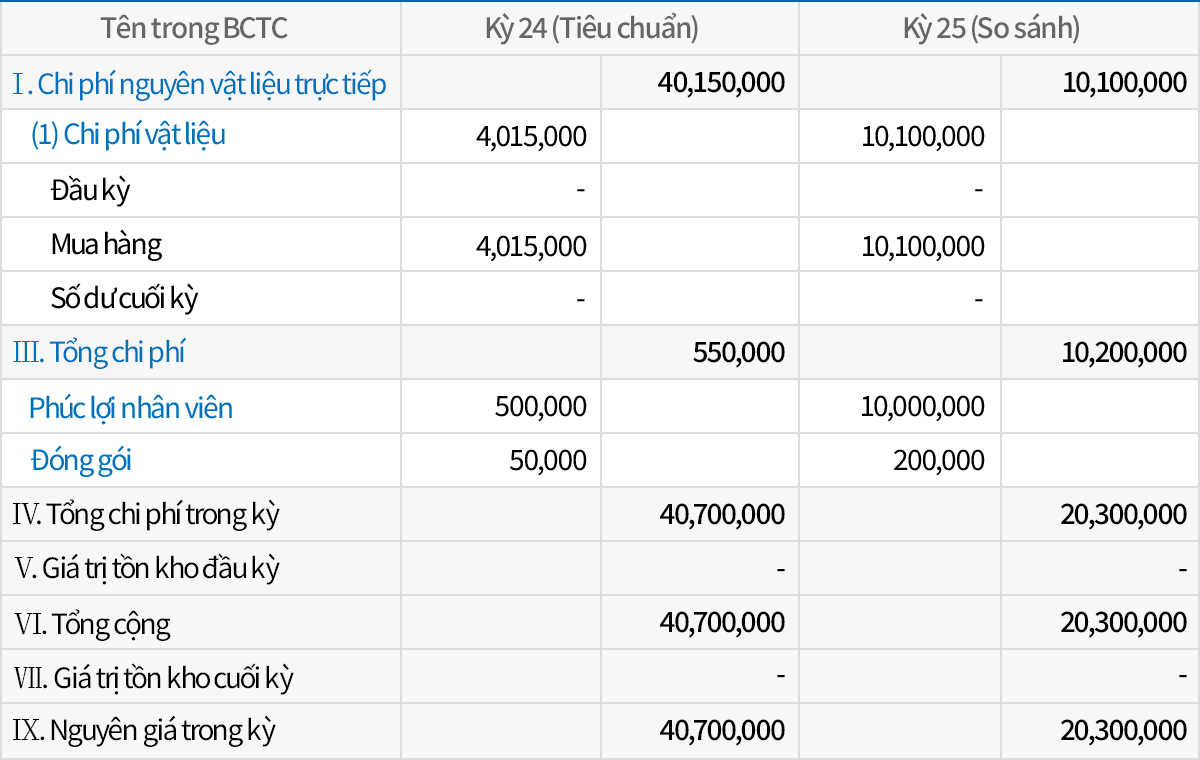Select the 'VI. Tổng cộng' row label

point(92,624)
